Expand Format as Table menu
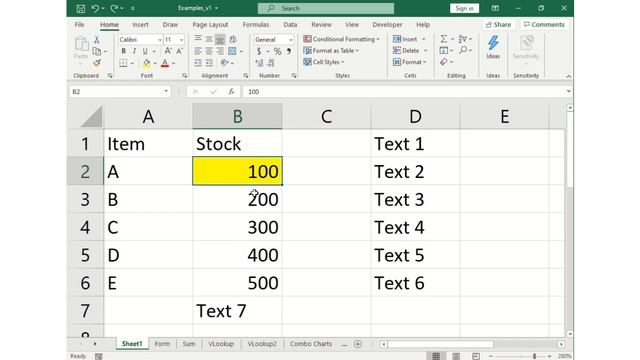Image resolution: width=640 pixels, height=360 pixels. [331, 51]
